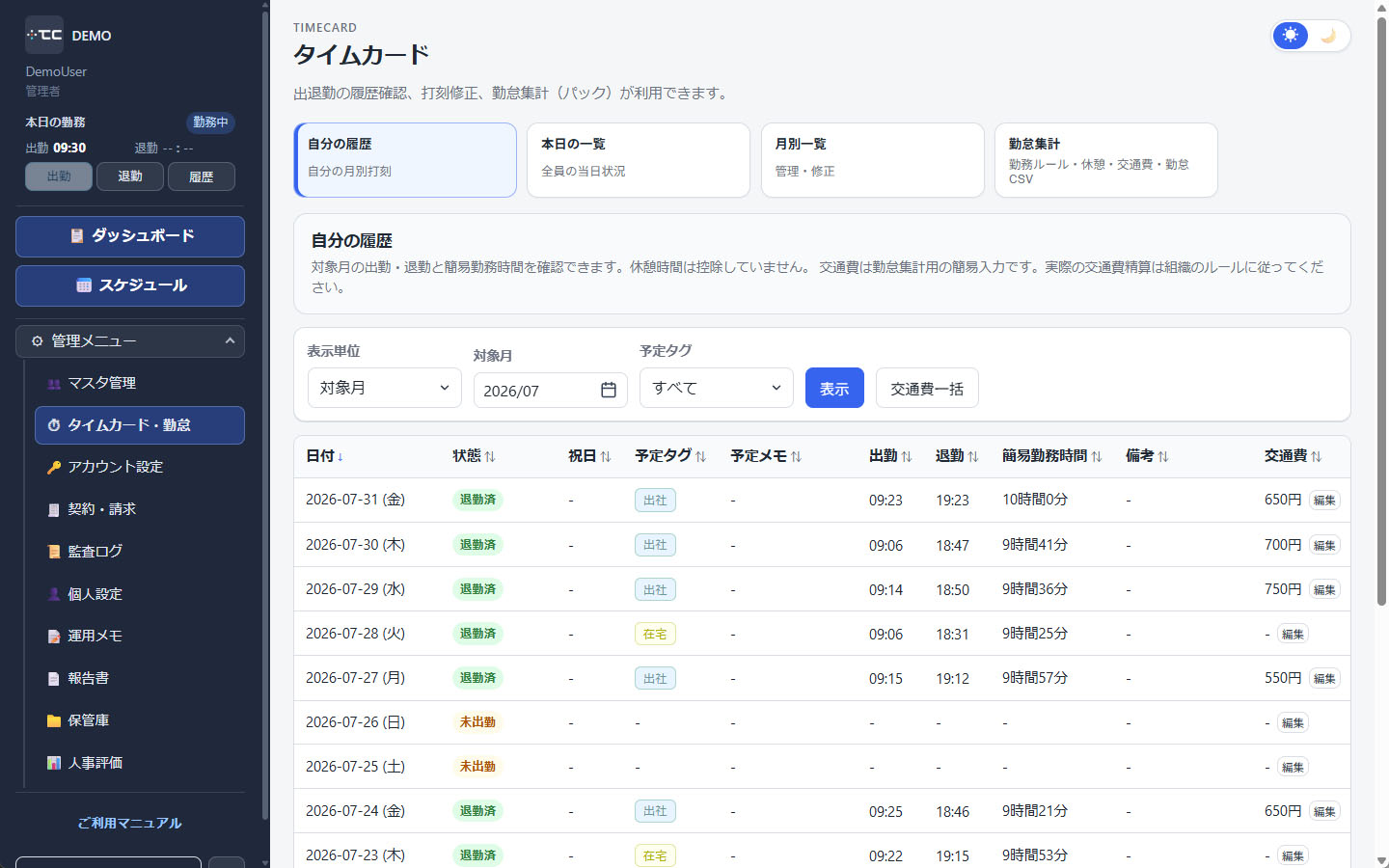Open 人事評価 menu item
This screenshot has height=868, width=1389.
pos(139,763)
